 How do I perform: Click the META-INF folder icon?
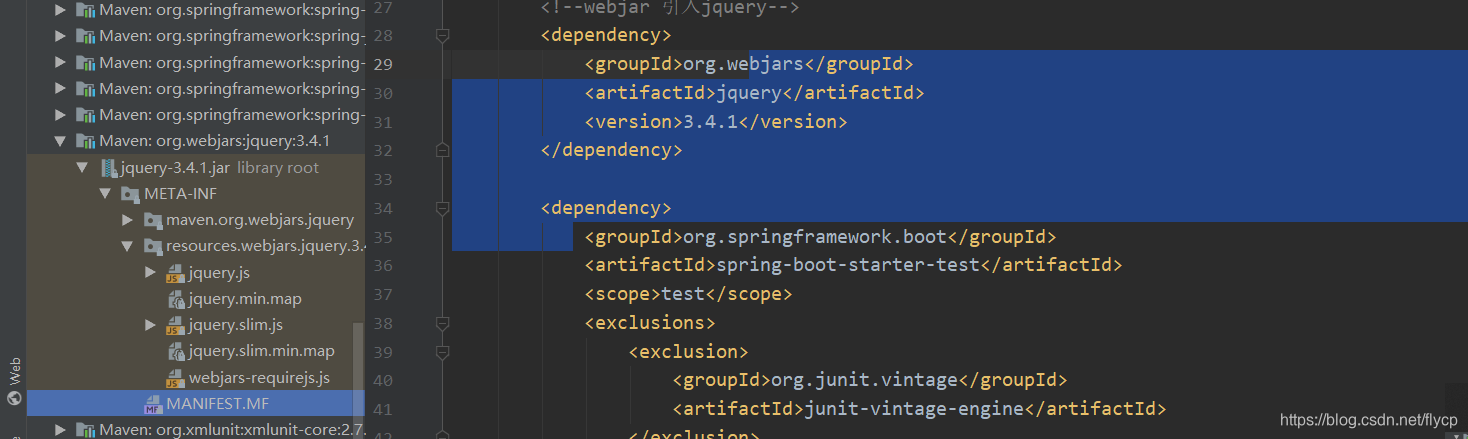(130, 193)
